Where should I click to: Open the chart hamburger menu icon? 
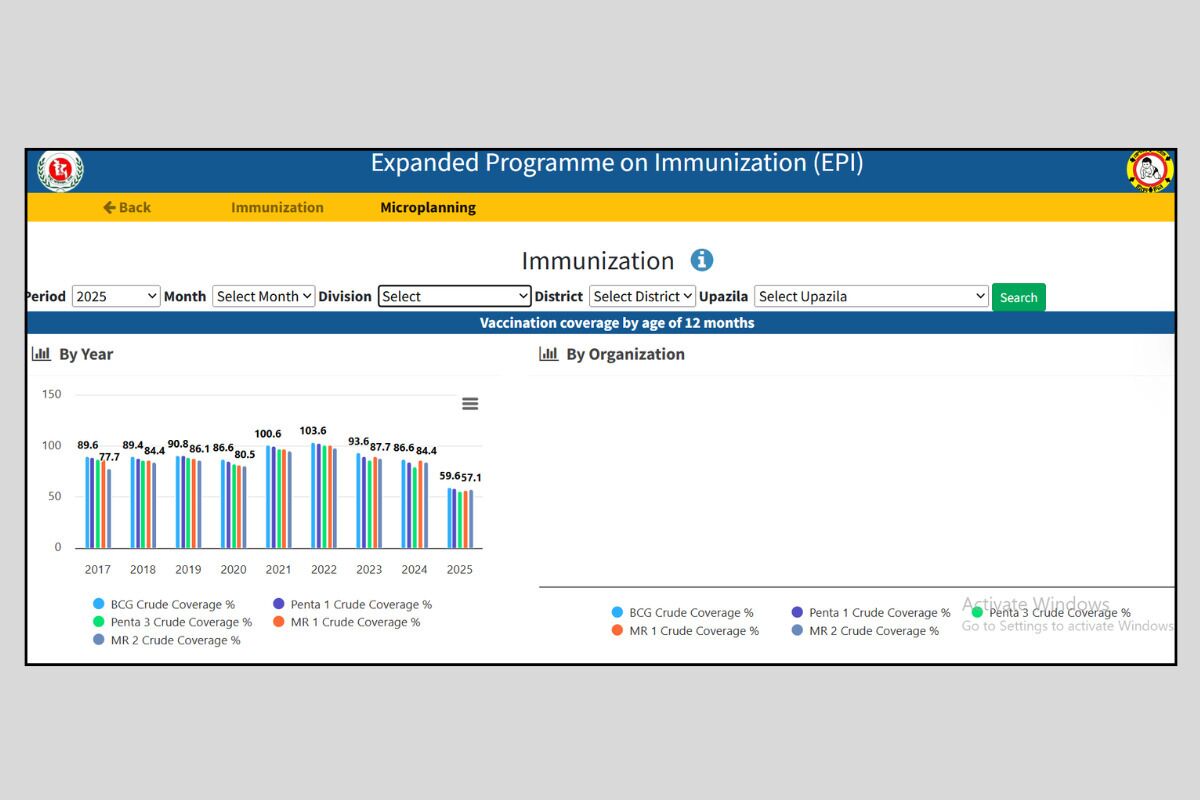click(x=470, y=404)
